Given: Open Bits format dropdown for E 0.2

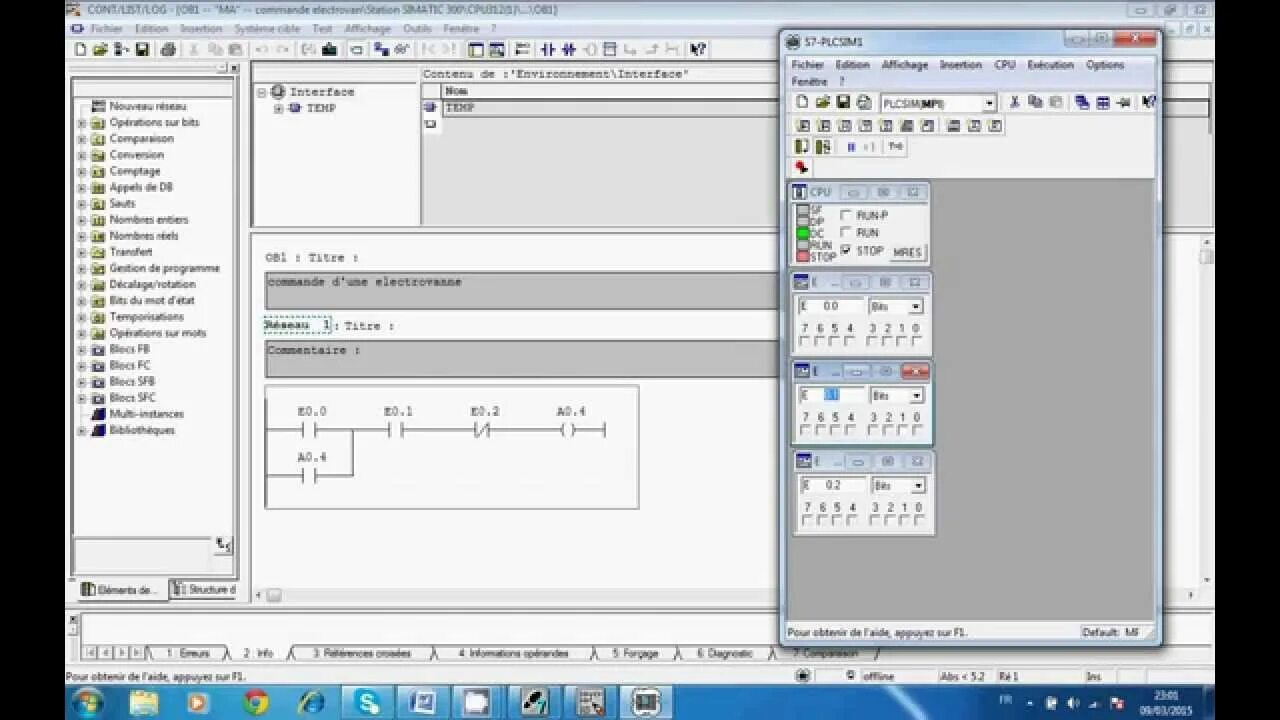Looking at the screenshot, I should point(918,486).
